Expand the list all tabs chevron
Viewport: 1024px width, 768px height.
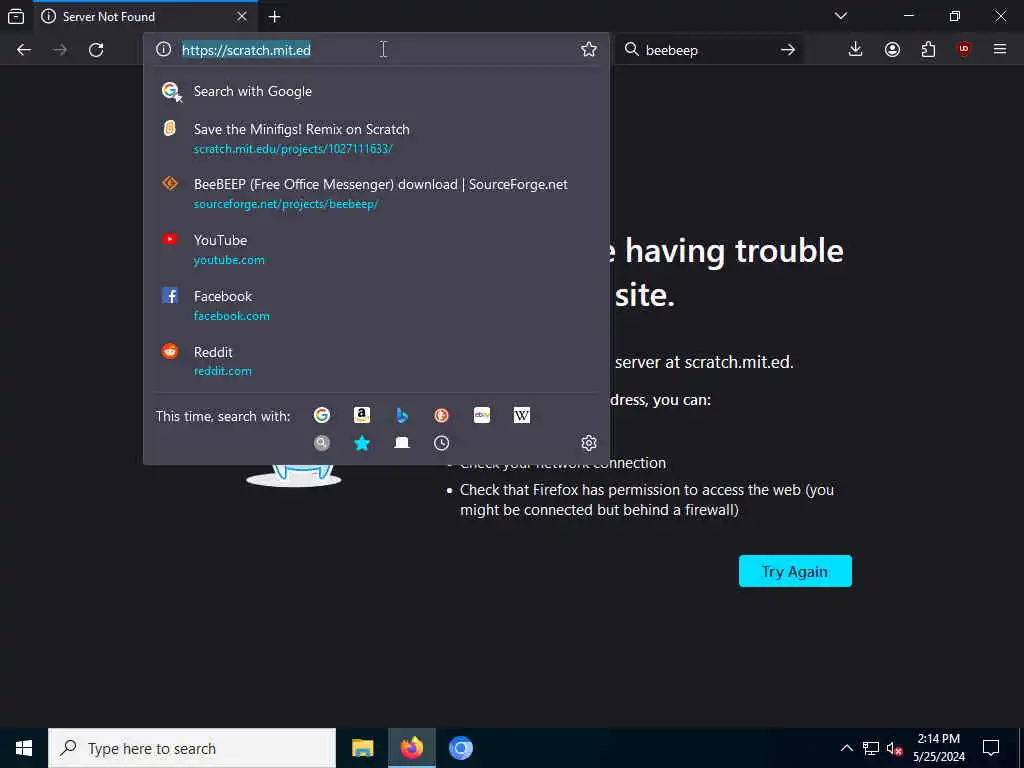coord(841,16)
